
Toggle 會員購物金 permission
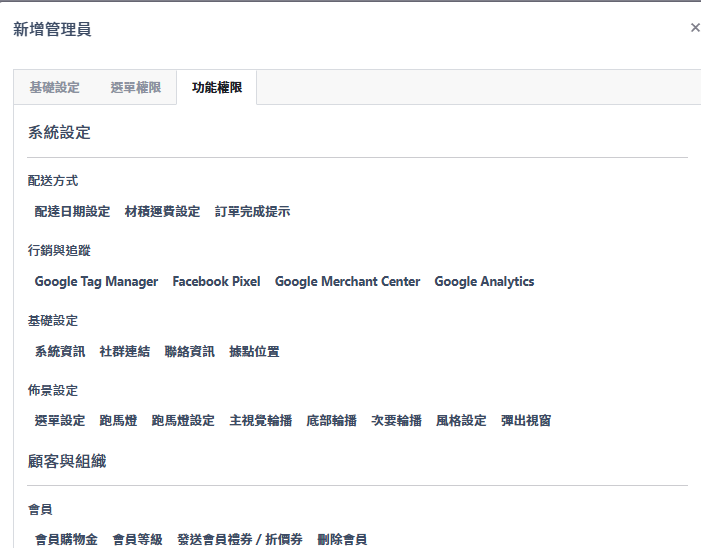click(66, 540)
